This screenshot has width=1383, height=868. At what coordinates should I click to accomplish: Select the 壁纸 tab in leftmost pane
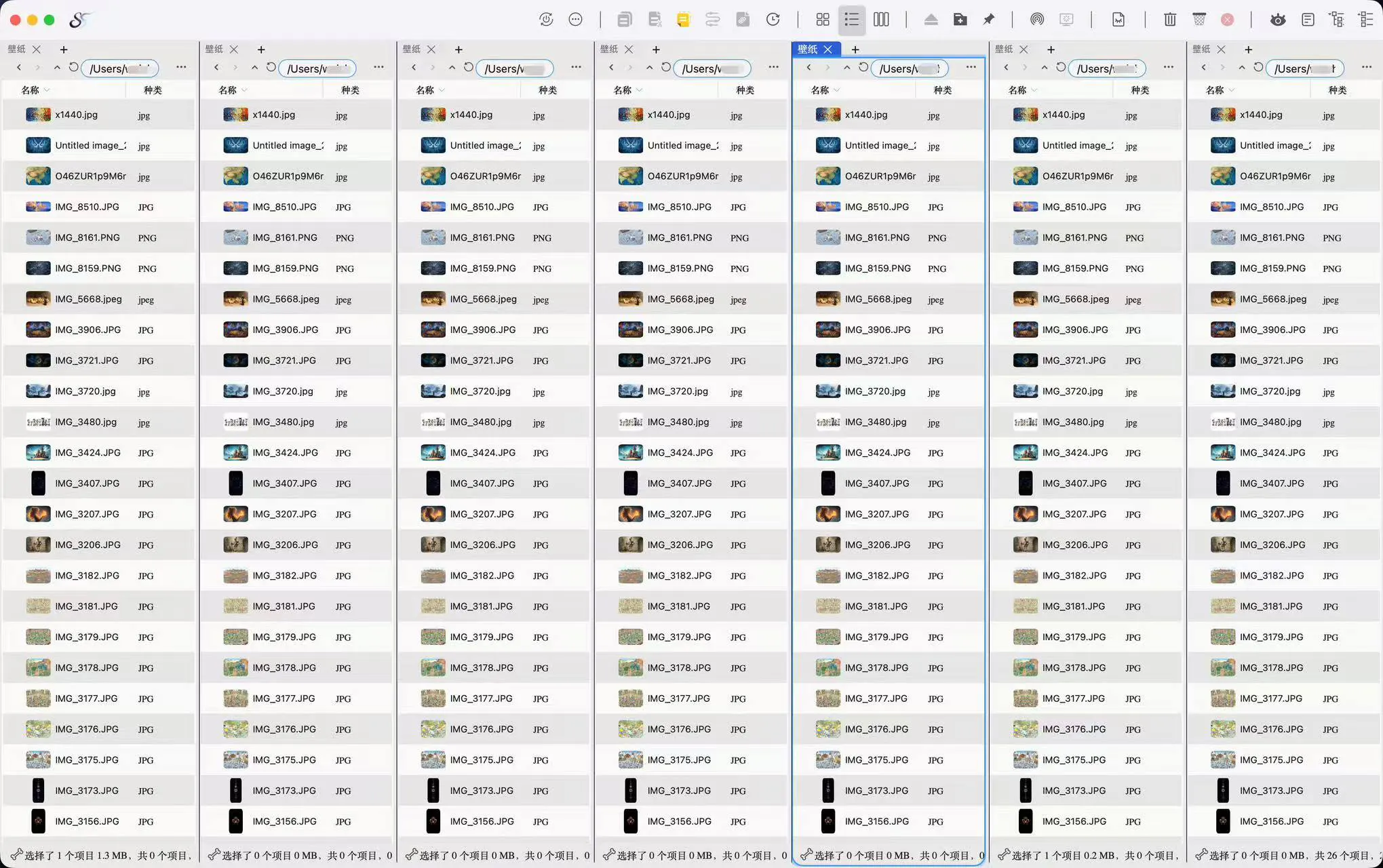(x=17, y=50)
